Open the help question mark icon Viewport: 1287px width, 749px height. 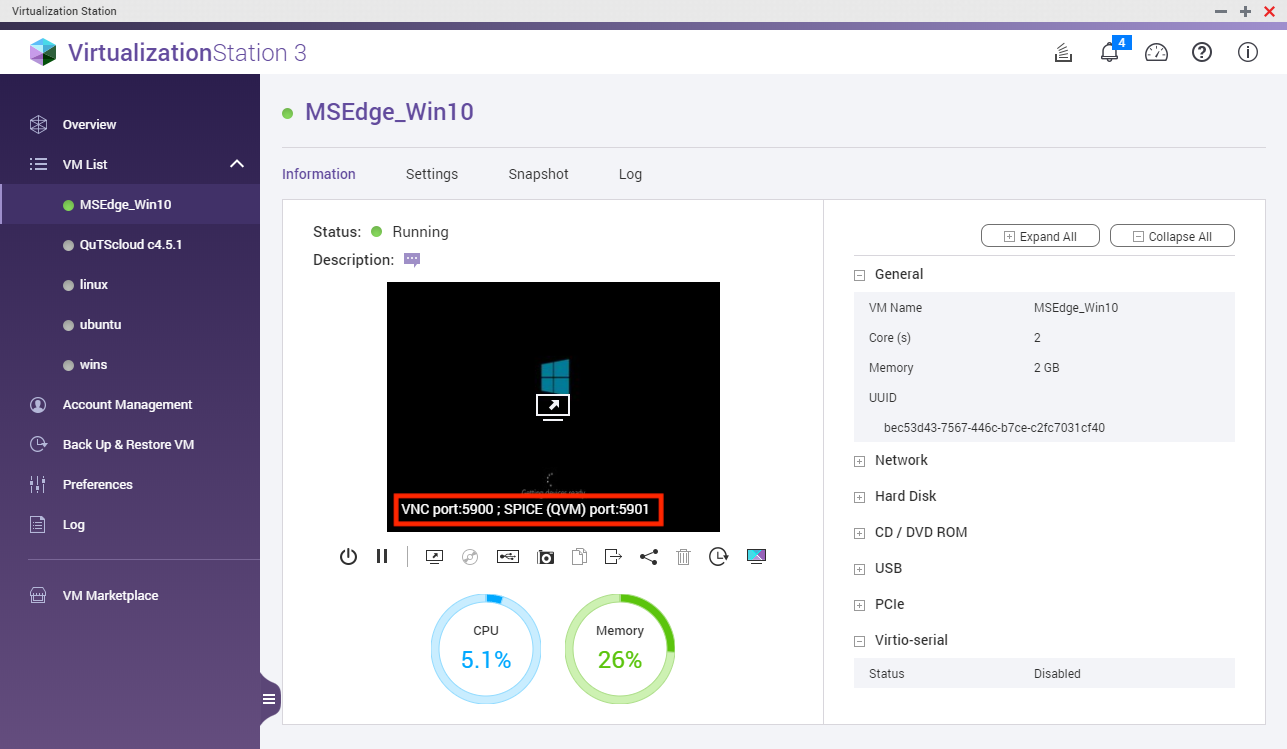[x=1202, y=52]
